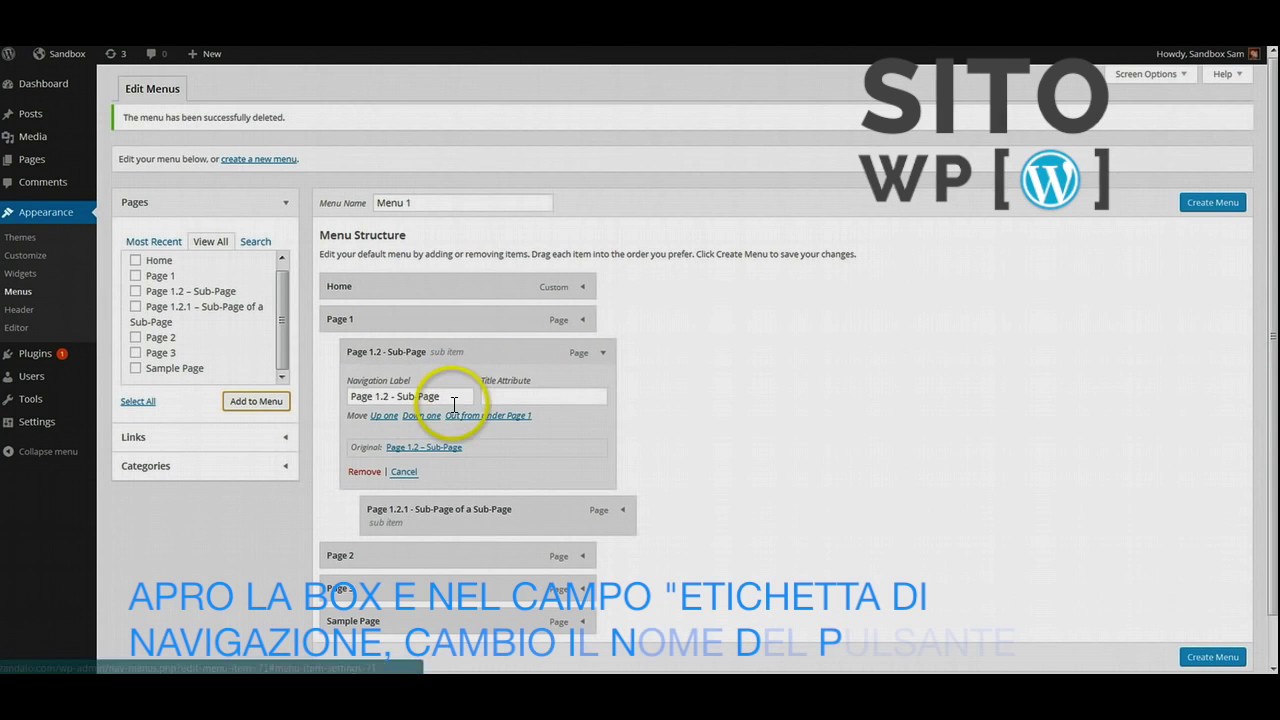The image size is (1280, 720).
Task: Click the Tools wrench icon
Action: click(x=8, y=399)
